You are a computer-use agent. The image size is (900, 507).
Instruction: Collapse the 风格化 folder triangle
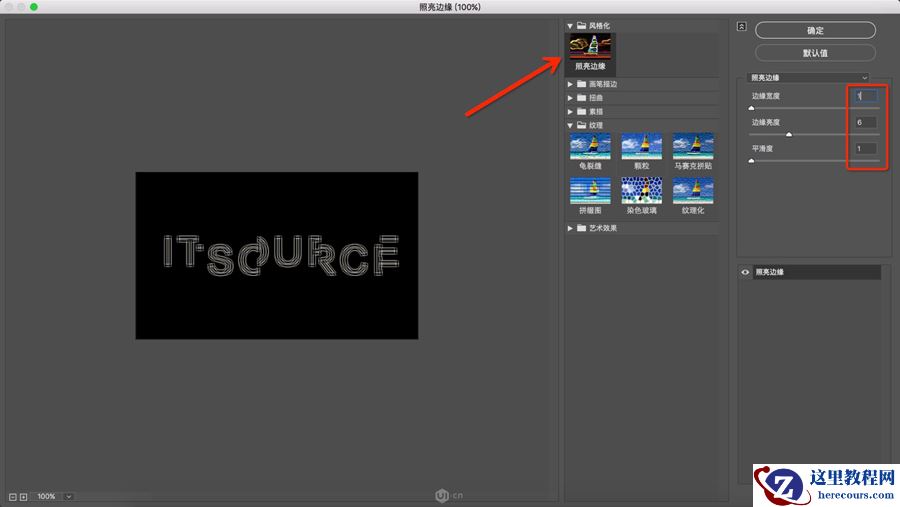pos(570,26)
